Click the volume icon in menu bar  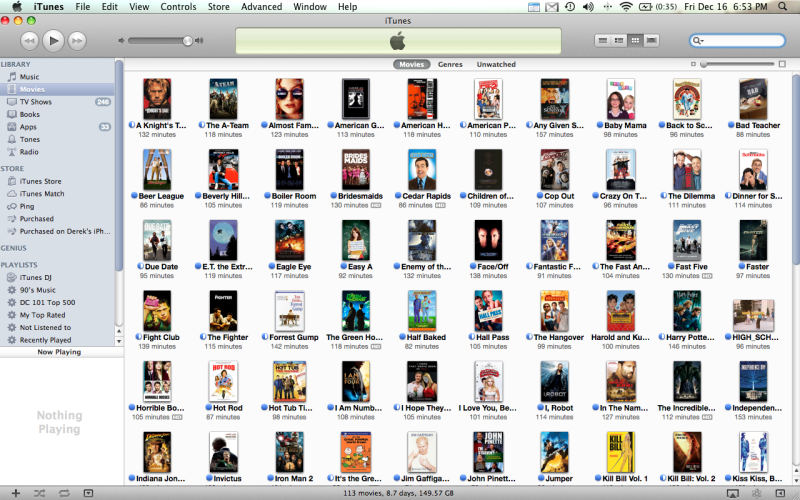588,7
